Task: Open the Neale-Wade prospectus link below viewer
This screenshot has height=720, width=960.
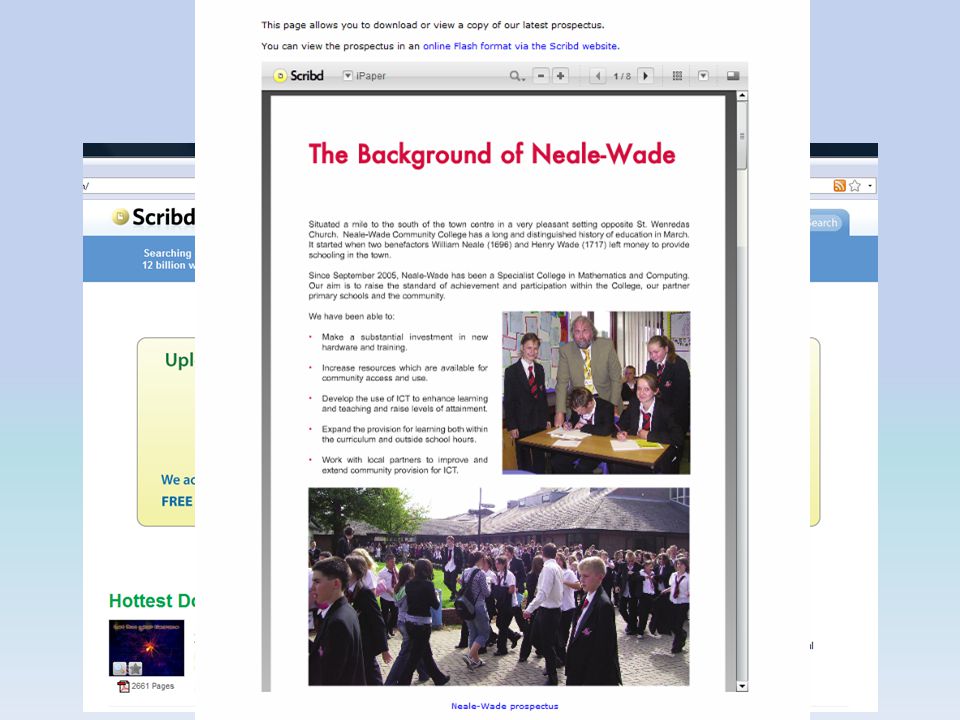Action: pyautogui.click(x=504, y=706)
